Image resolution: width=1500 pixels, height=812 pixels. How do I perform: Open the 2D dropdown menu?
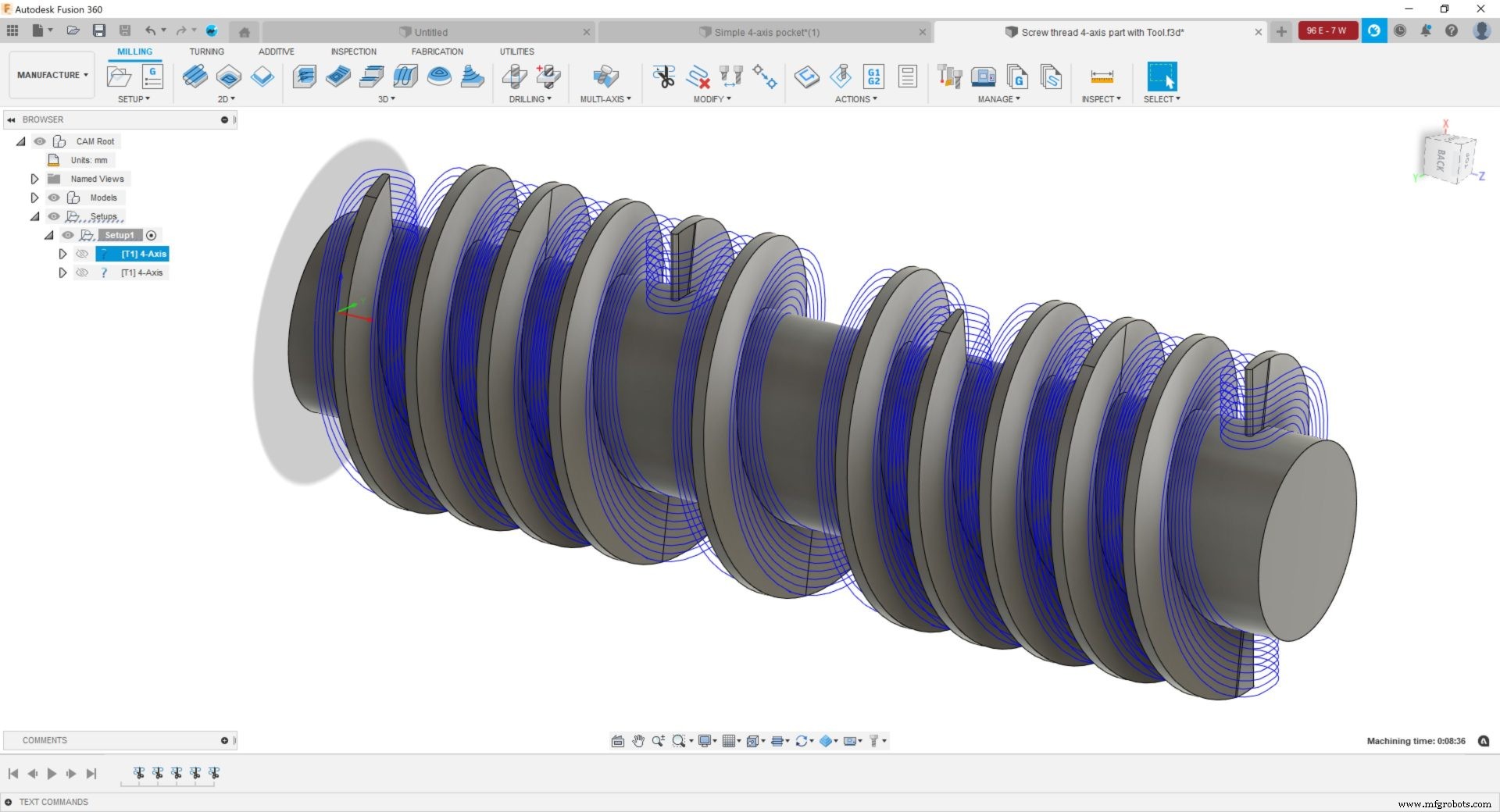(226, 99)
